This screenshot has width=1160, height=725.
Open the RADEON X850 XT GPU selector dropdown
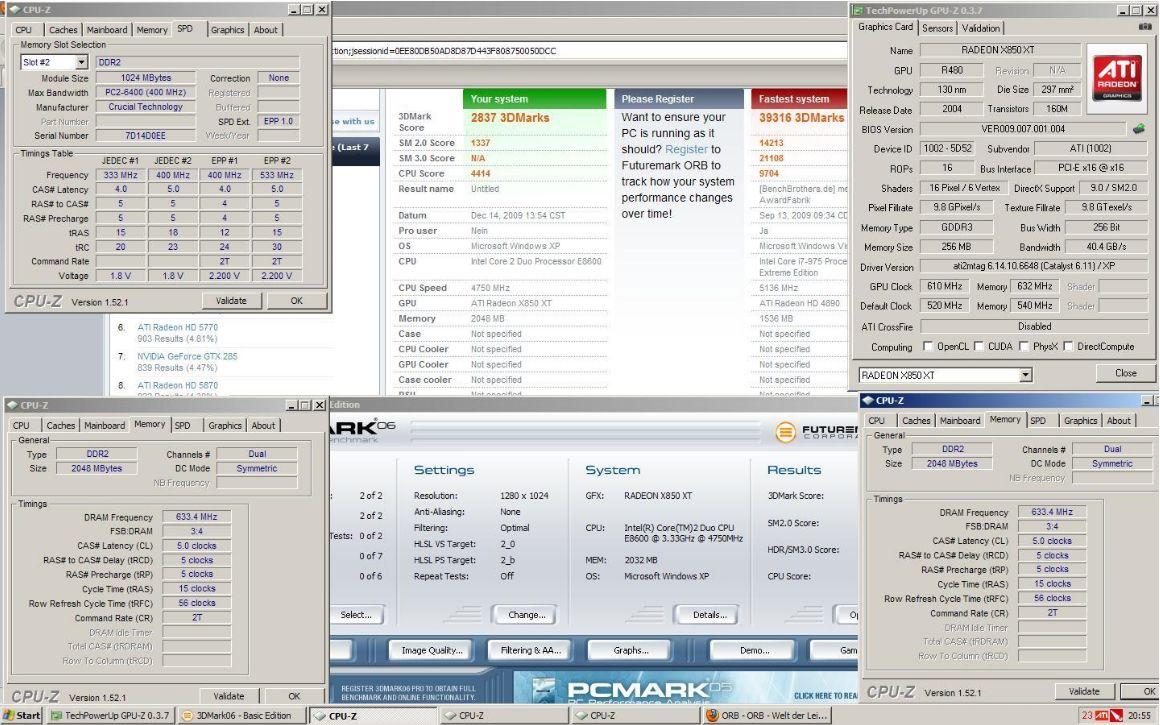pyautogui.click(x=1025, y=375)
